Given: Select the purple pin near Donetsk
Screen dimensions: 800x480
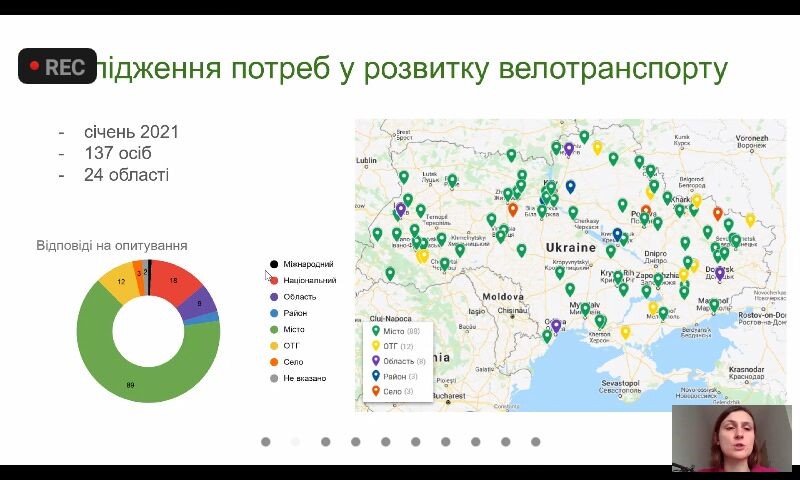Looking at the screenshot, I should [720, 274].
